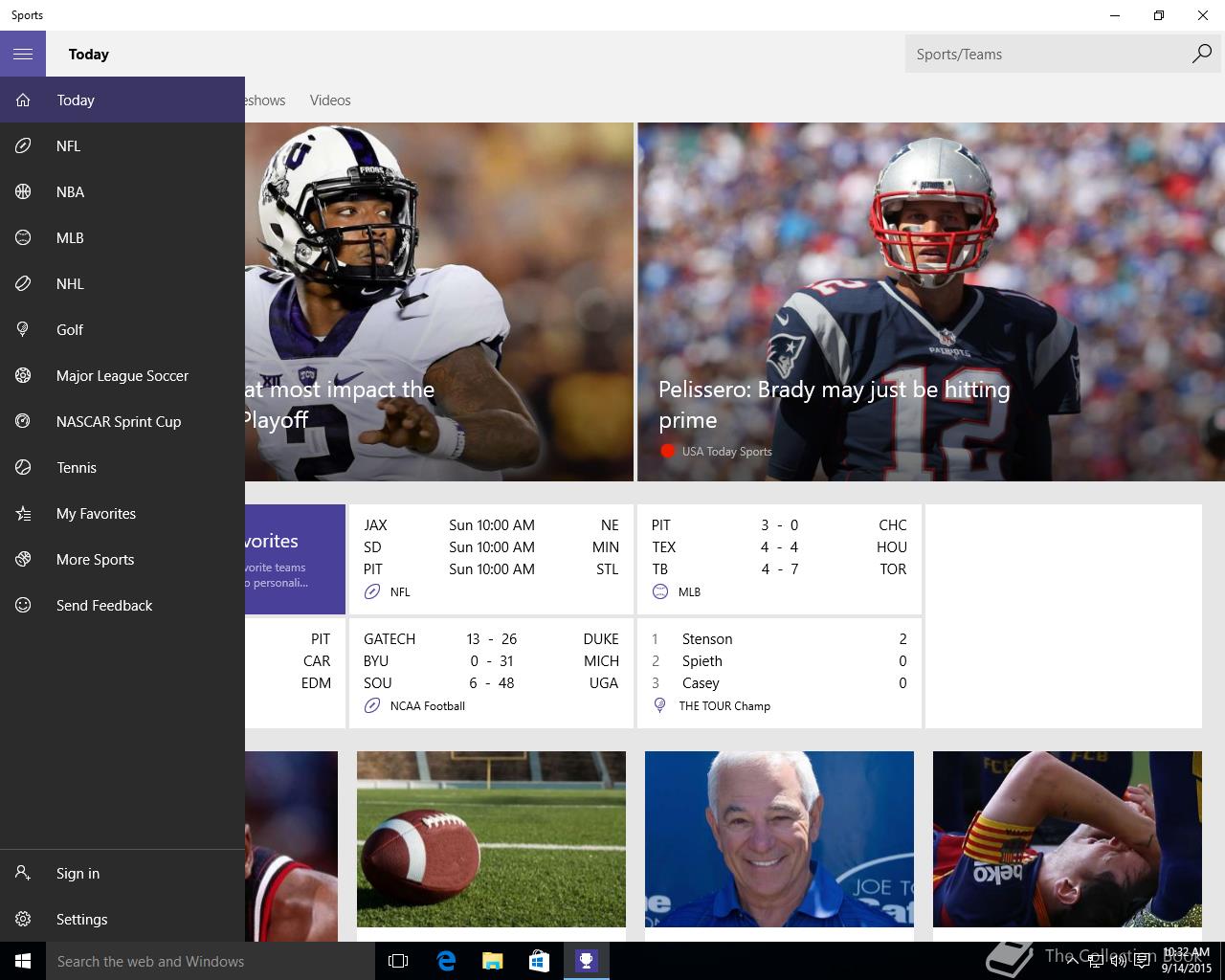1225x980 pixels.
Task: Click the Send Feedback smiley icon
Action: pyautogui.click(x=23, y=605)
